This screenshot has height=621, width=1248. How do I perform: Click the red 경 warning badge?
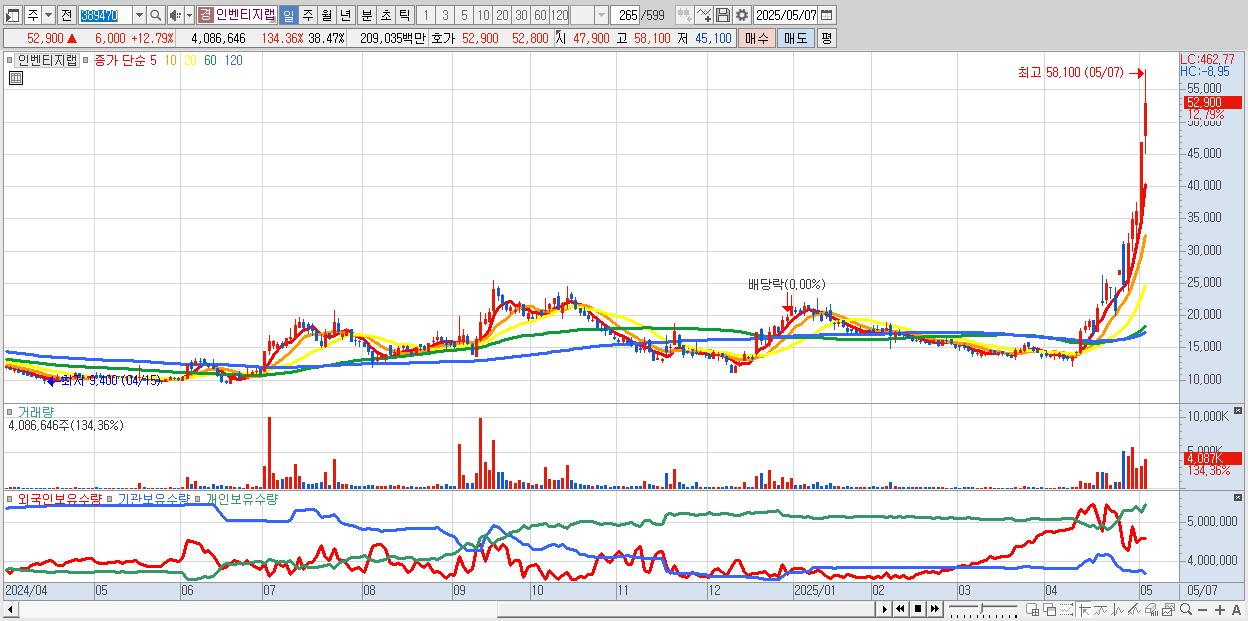[x=205, y=15]
